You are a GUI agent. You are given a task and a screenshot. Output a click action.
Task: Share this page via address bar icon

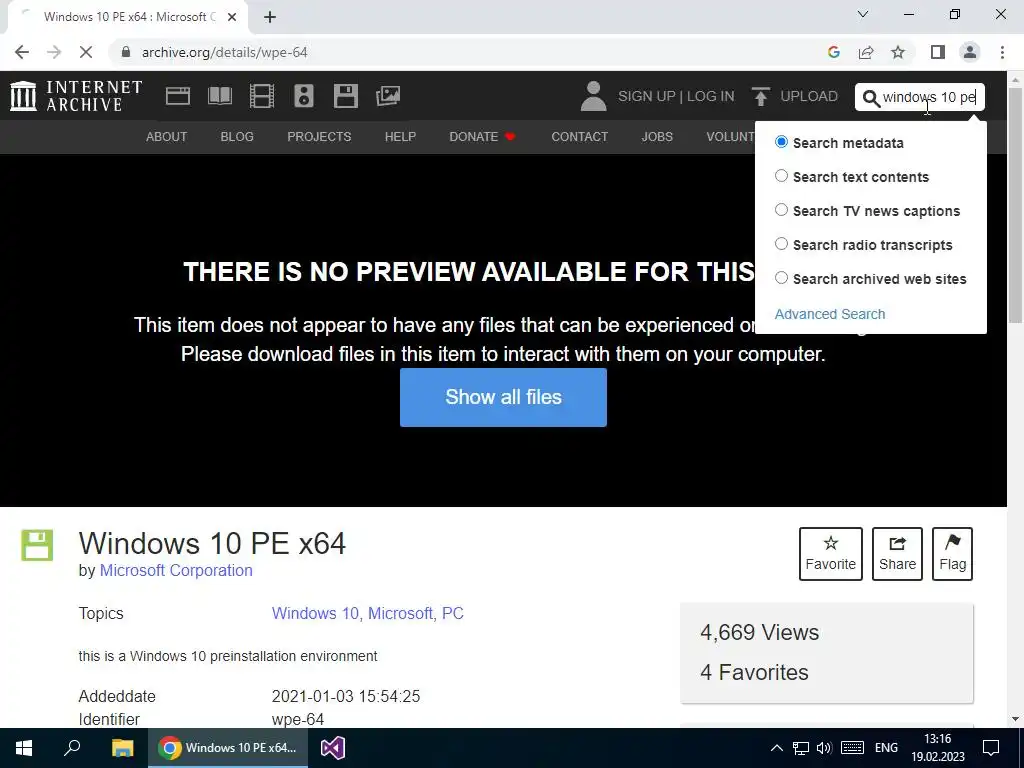coord(866,52)
